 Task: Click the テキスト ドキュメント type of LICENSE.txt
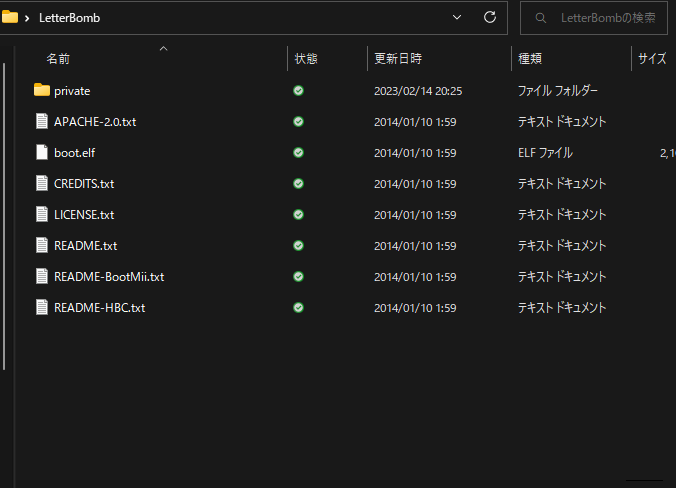(x=562, y=215)
